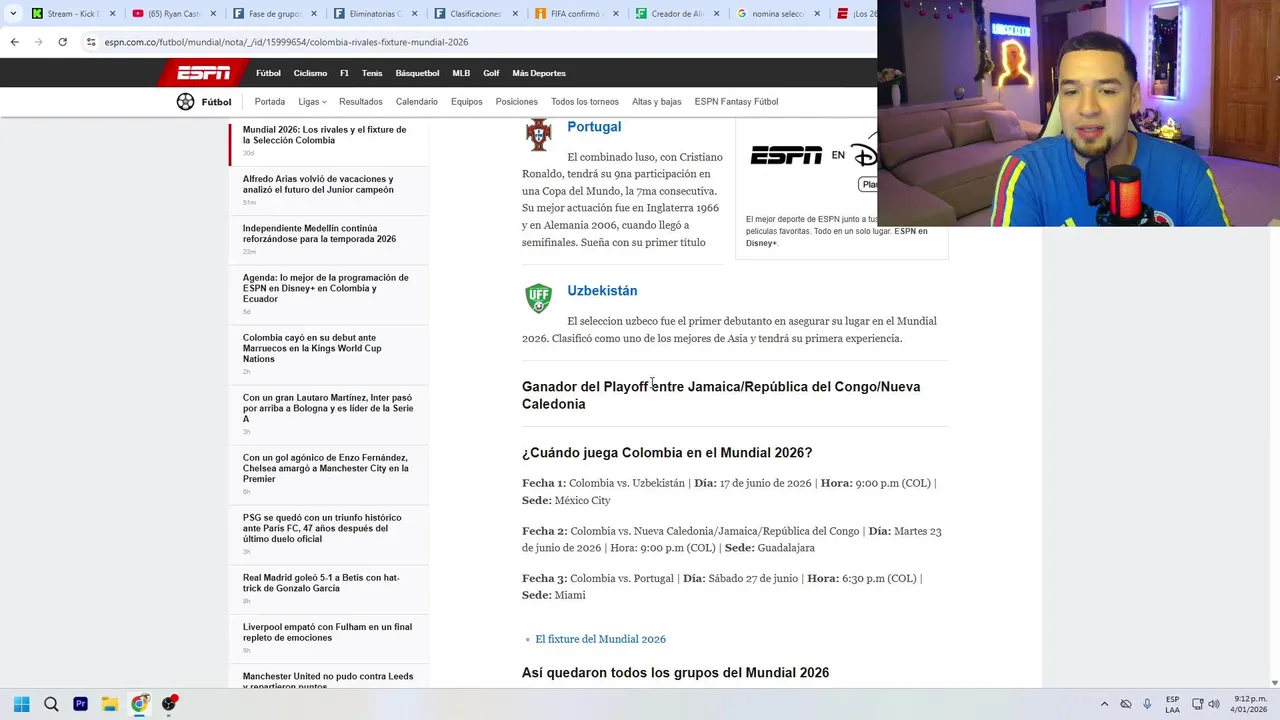Open Alfredo Arias volvió de vacaciones story
Screen dimensions: 1280x720
[x=318, y=184]
